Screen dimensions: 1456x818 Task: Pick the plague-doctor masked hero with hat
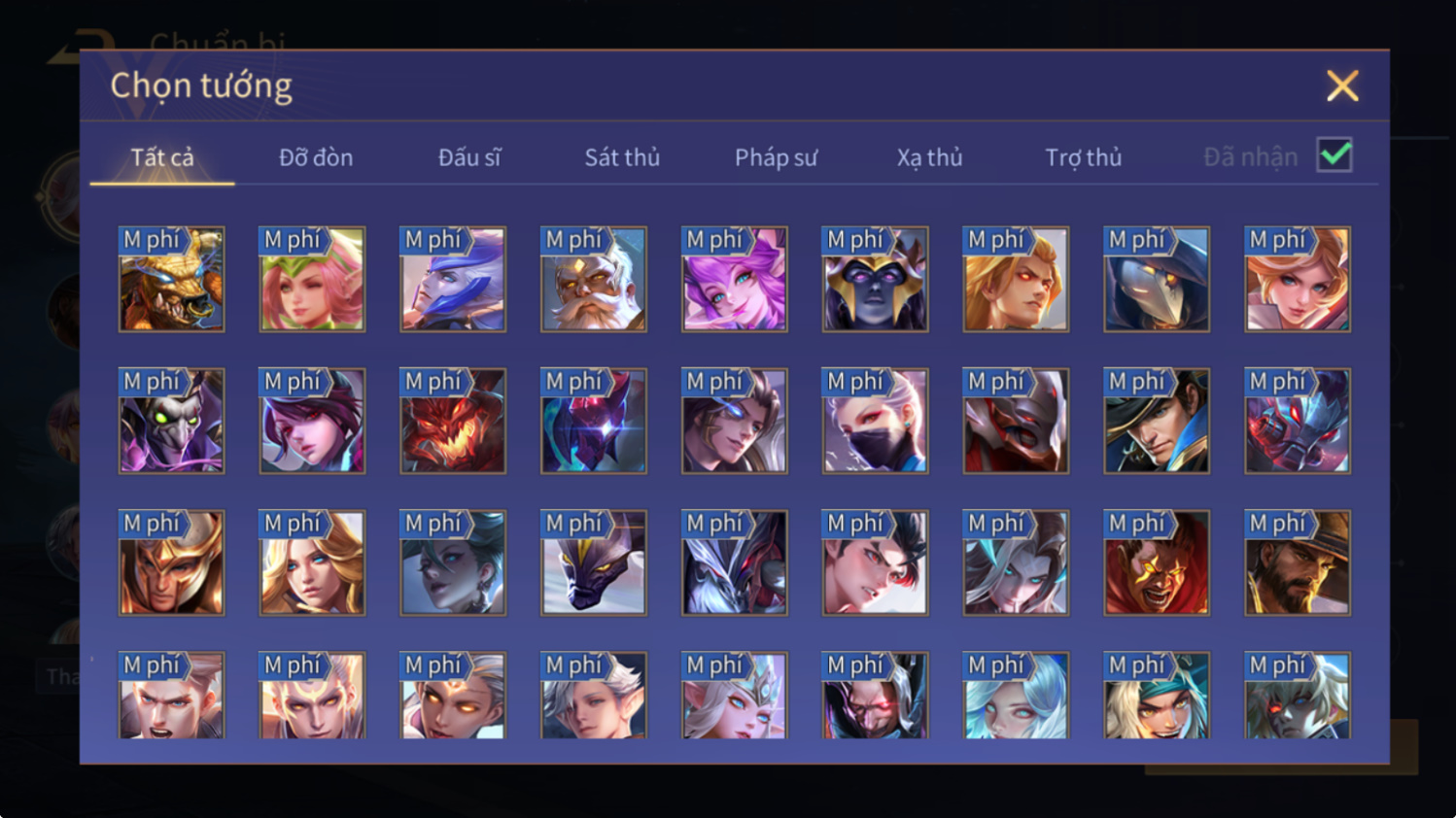point(1156,280)
